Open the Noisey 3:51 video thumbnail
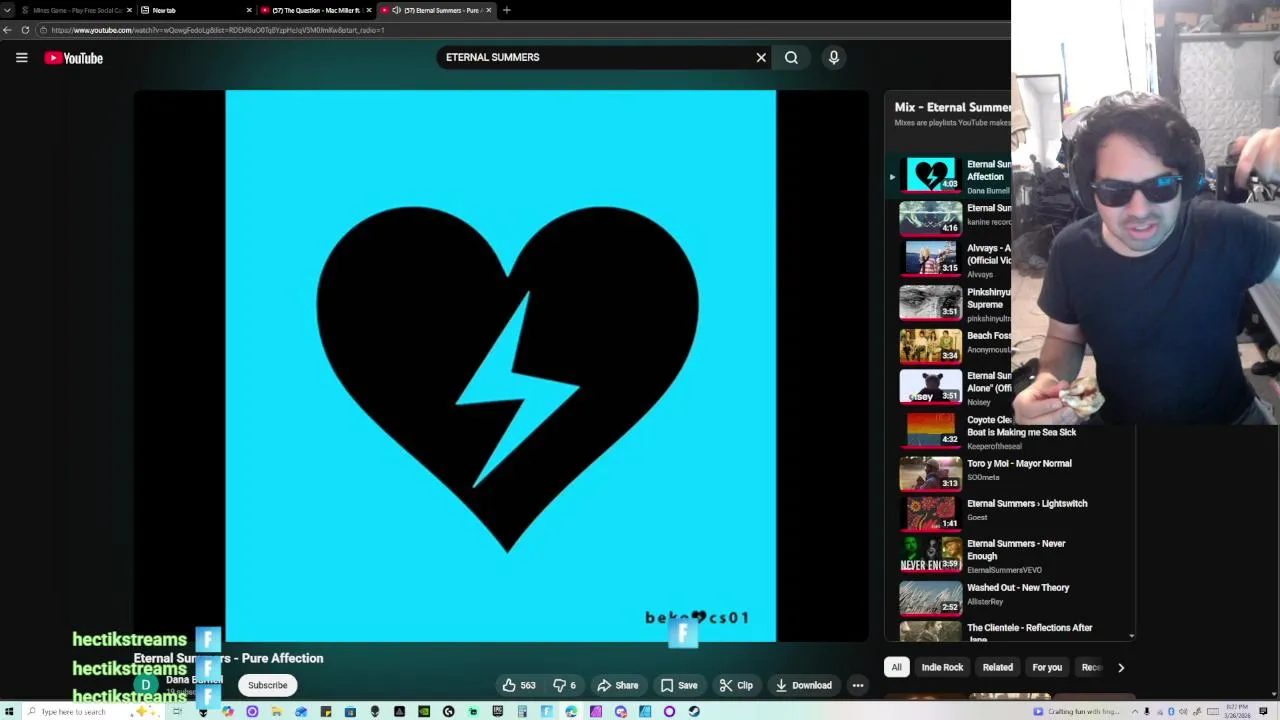 (x=931, y=386)
